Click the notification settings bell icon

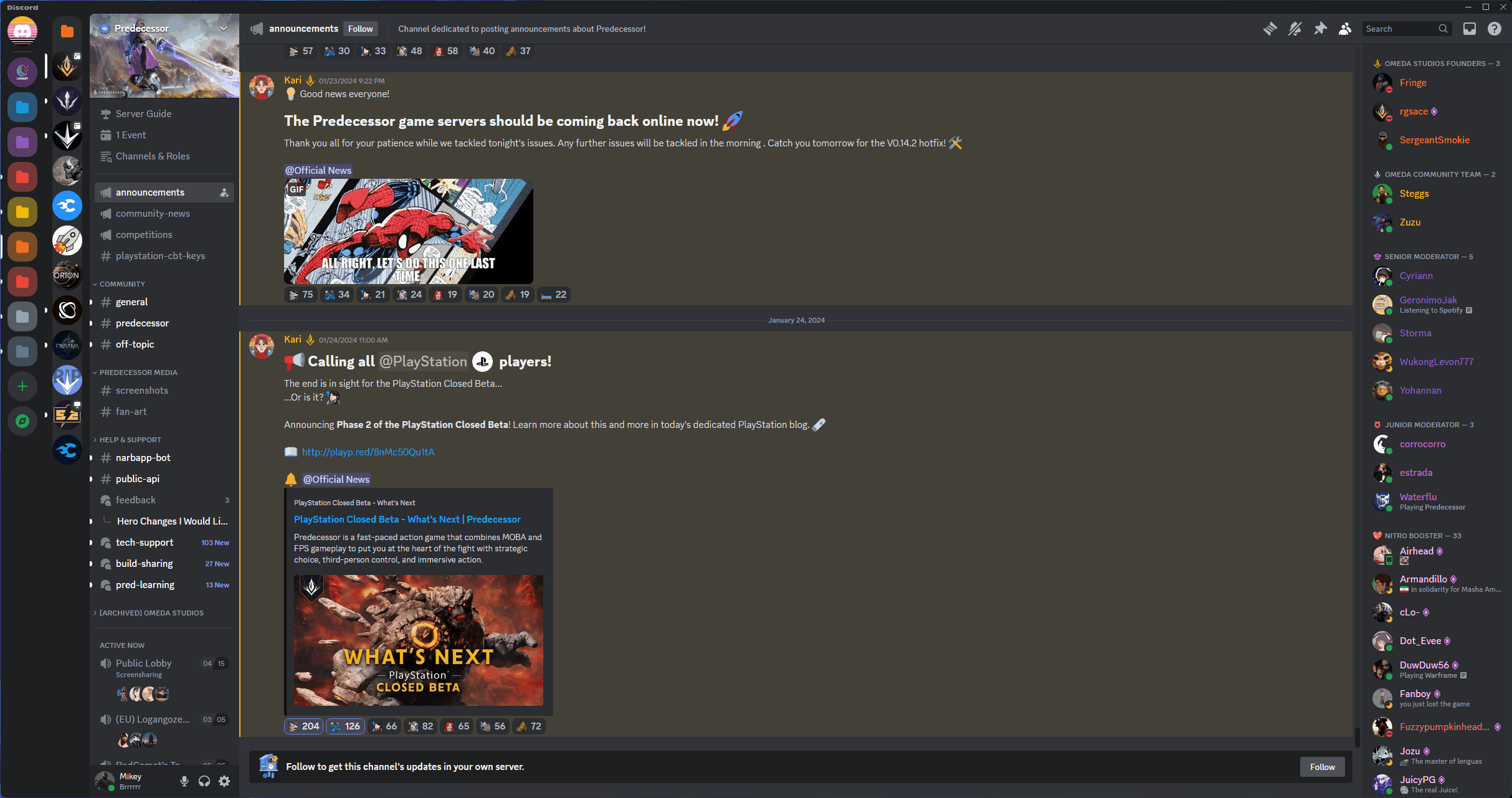(x=1295, y=29)
